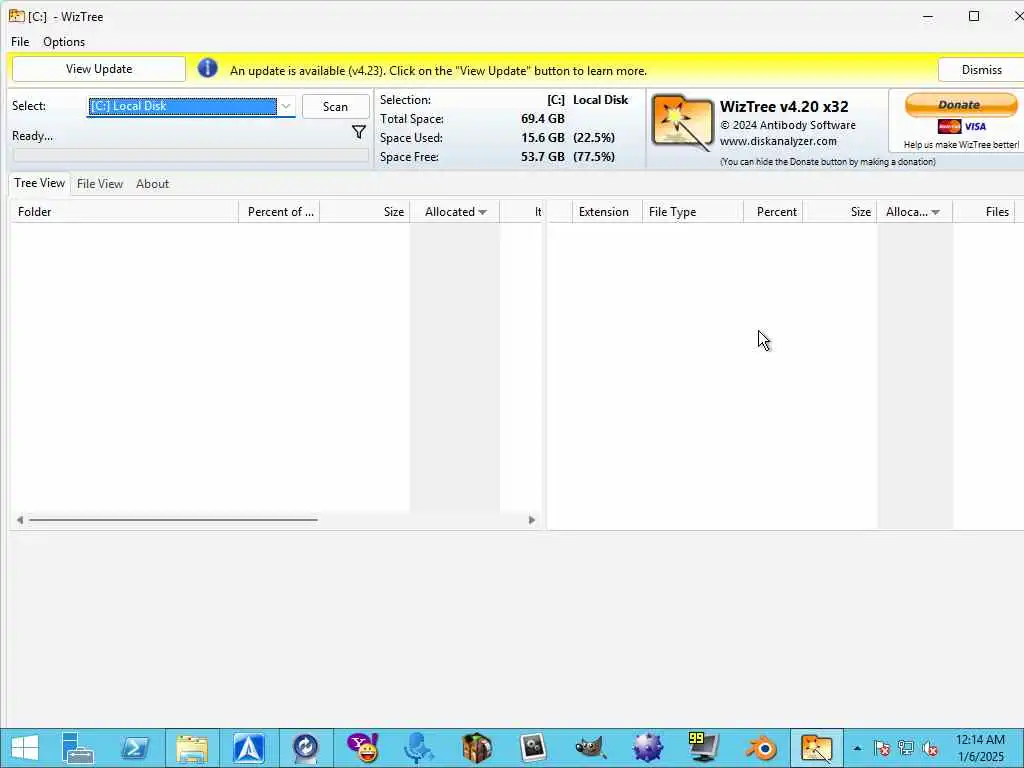Sort by Percent of column in tree

pos(280,212)
